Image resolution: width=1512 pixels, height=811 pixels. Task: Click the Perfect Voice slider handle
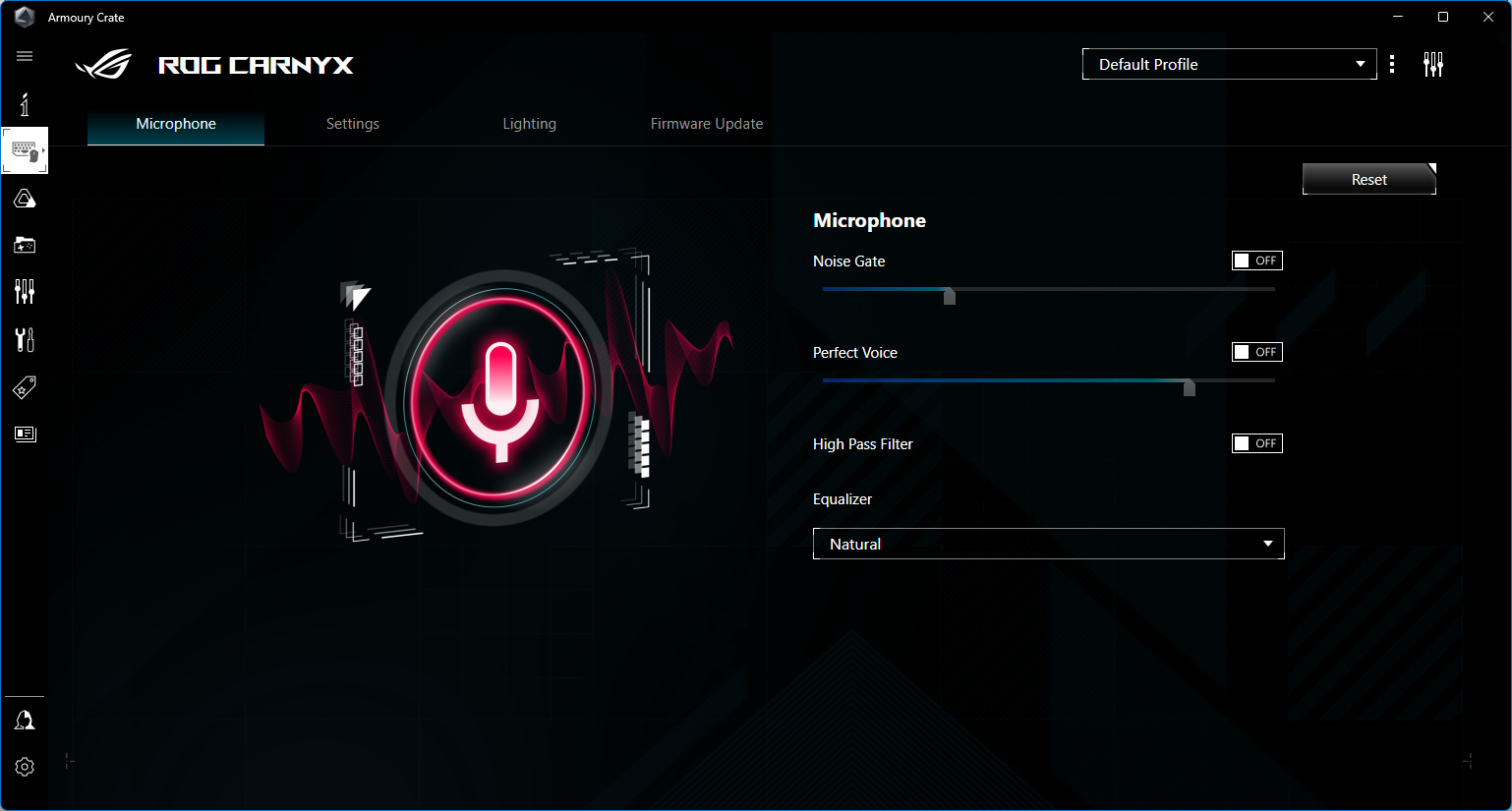click(1190, 387)
